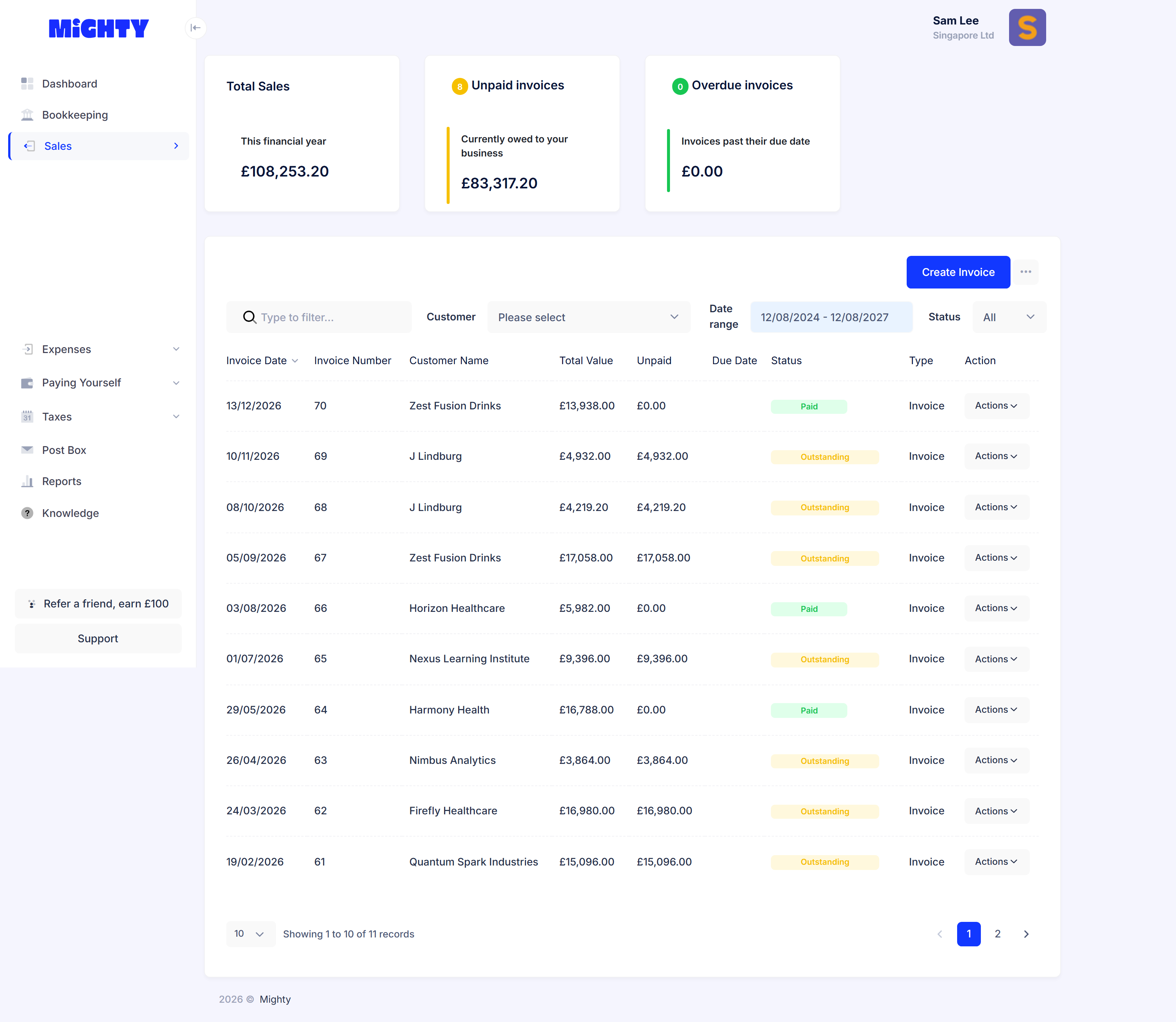Click the Unpaid invoices count badge

point(459,87)
